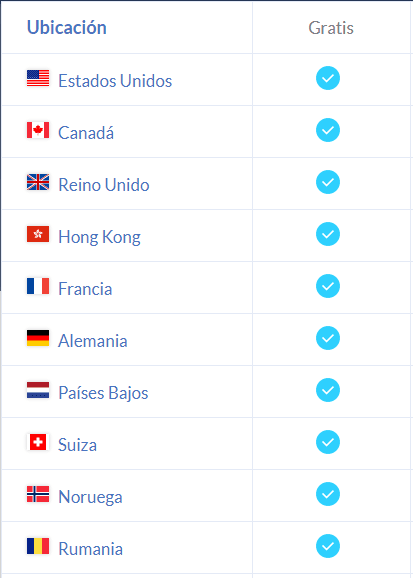
Task: Click the Ubicación column header
Action: pyautogui.click(x=67, y=28)
